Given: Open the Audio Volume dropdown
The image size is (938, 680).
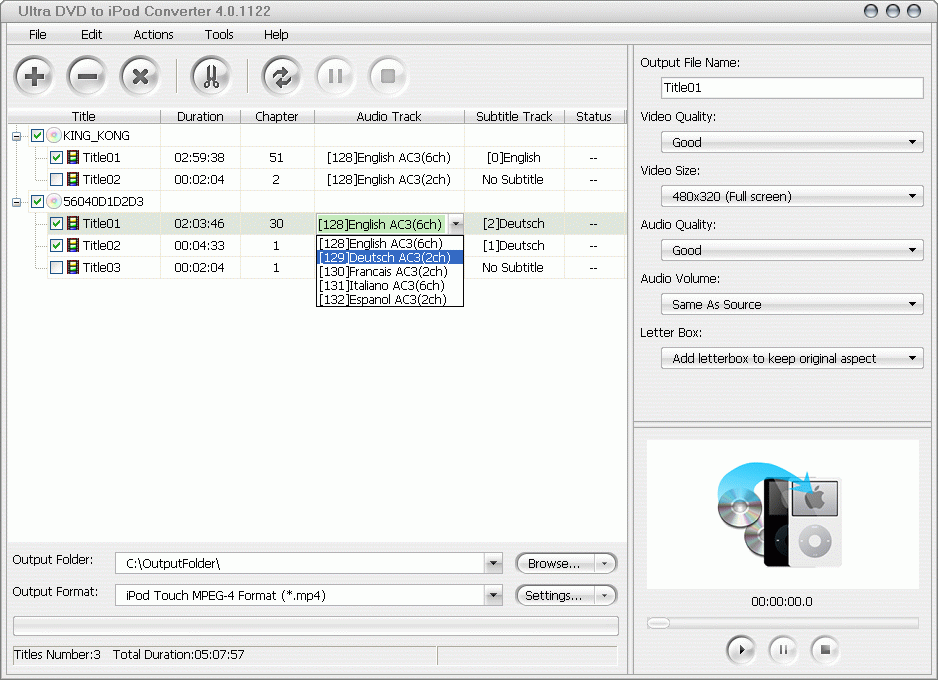Looking at the screenshot, I should pos(792,304).
